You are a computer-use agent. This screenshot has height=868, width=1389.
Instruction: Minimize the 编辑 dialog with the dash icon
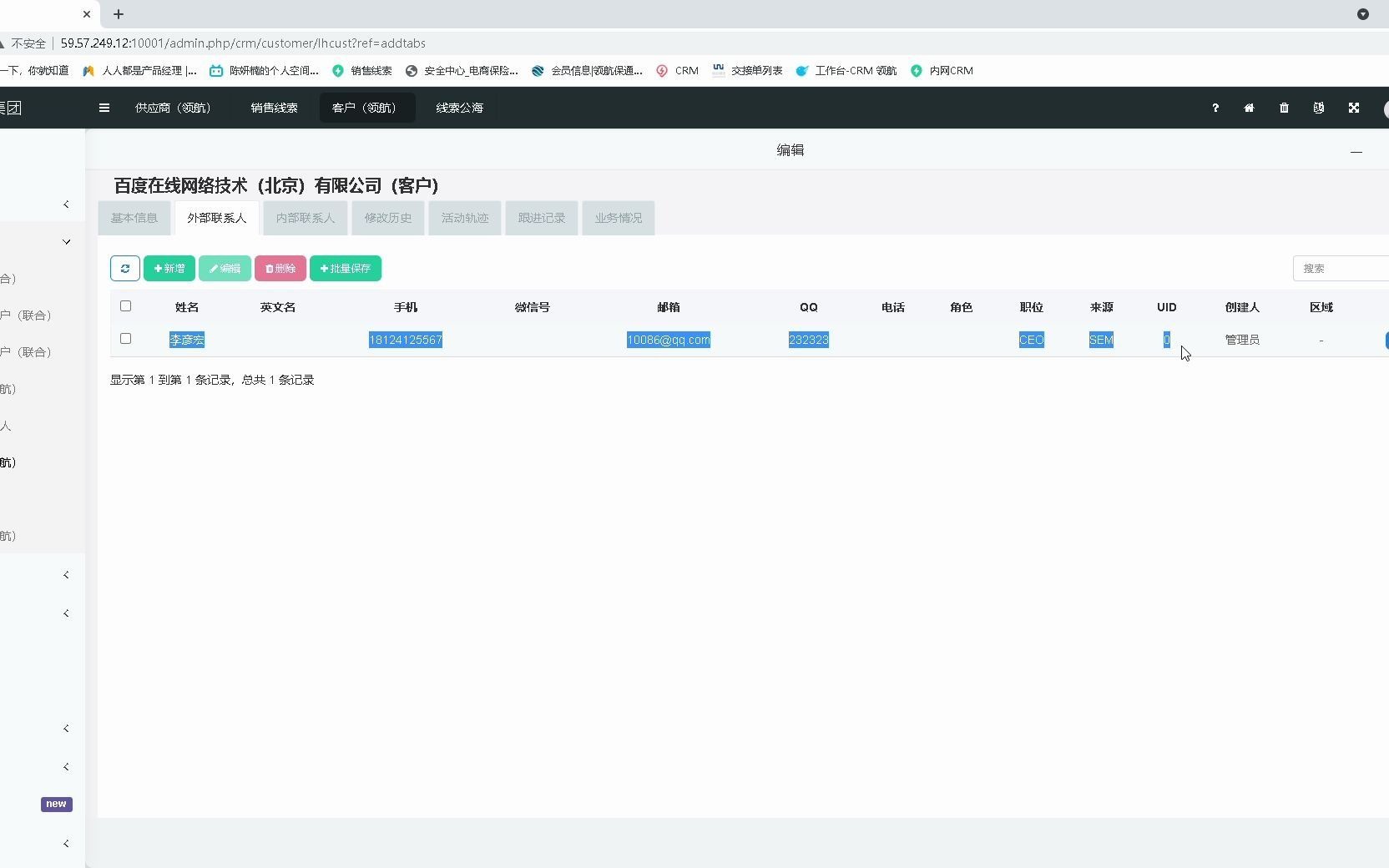coord(1356,152)
